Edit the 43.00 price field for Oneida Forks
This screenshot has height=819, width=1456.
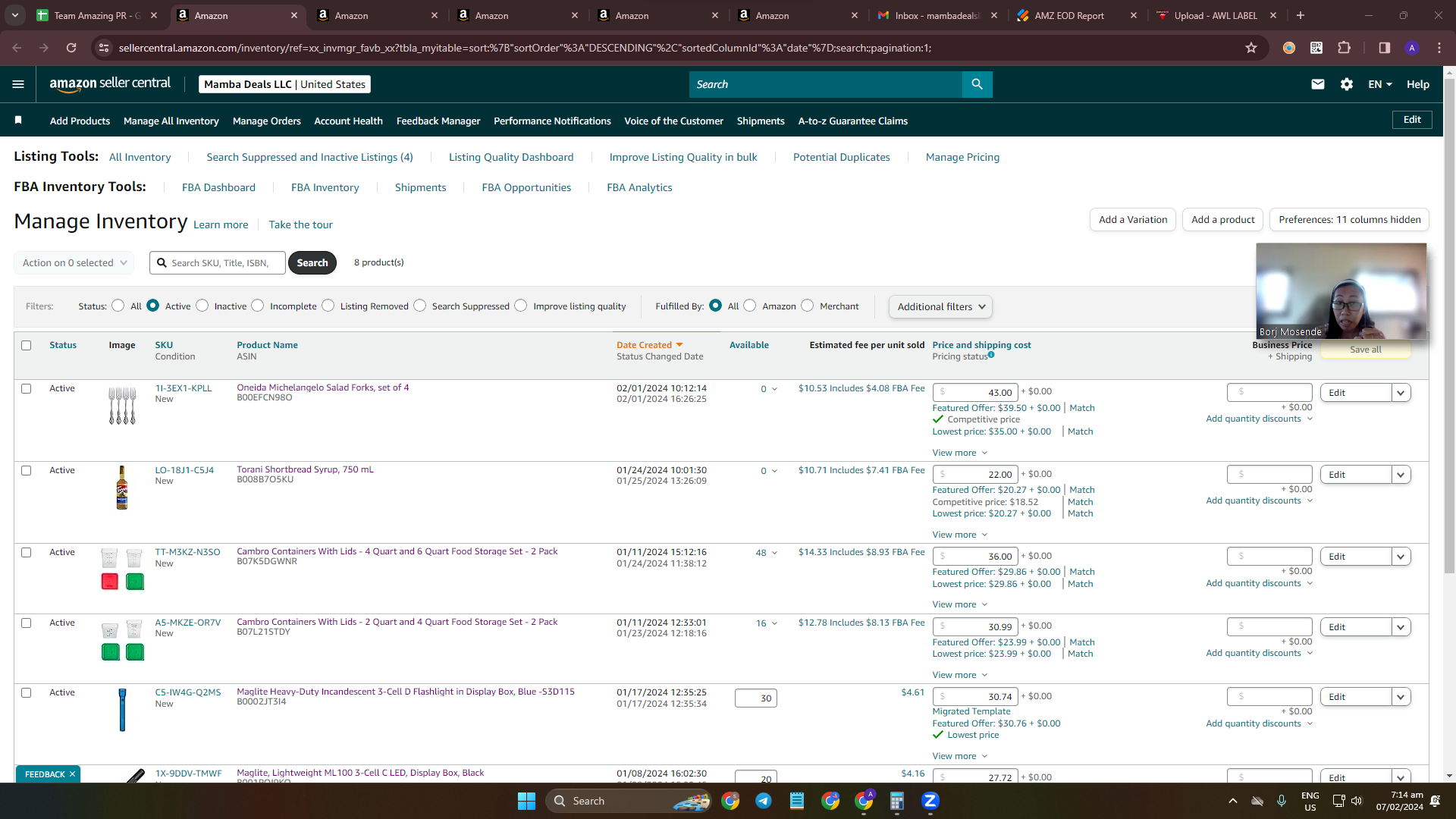[975, 393]
